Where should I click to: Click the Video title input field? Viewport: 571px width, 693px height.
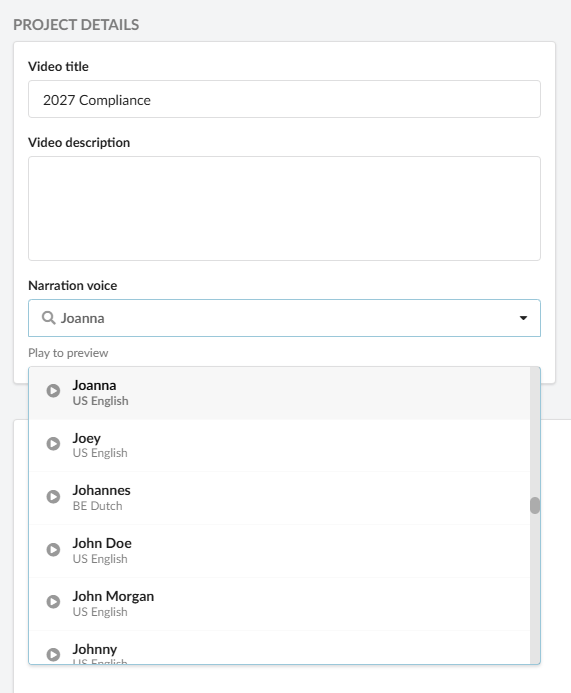[284, 99]
